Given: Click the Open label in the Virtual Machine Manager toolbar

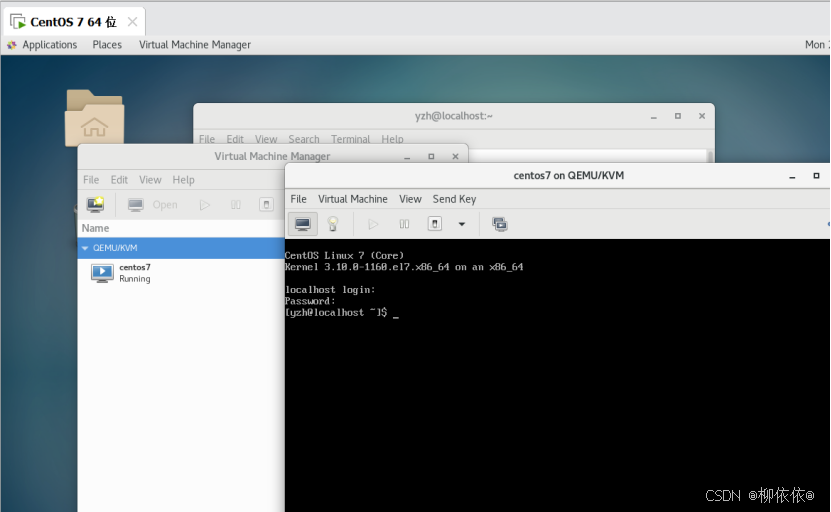Looking at the screenshot, I should pos(165,205).
